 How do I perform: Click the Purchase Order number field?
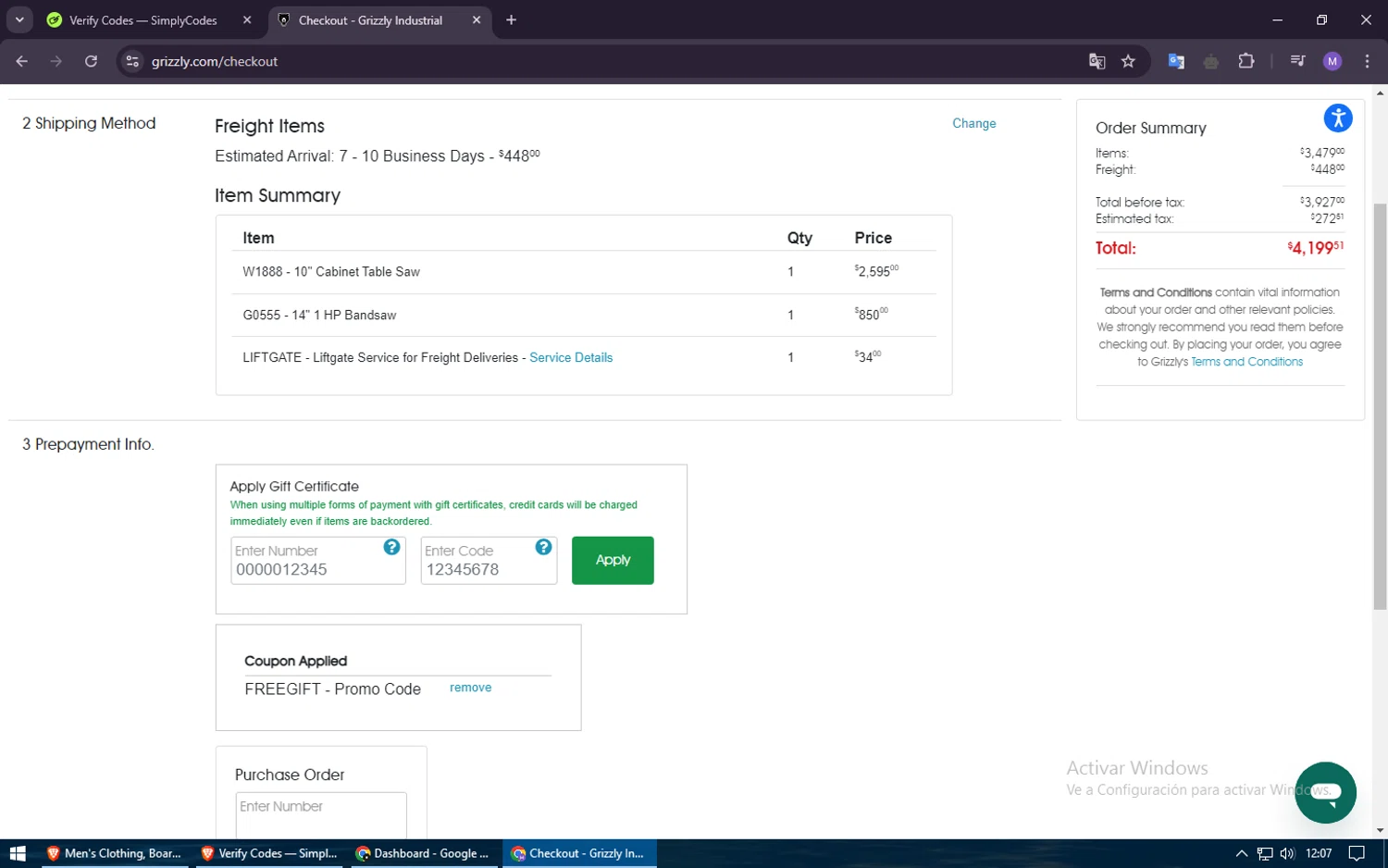click(320, 814)
